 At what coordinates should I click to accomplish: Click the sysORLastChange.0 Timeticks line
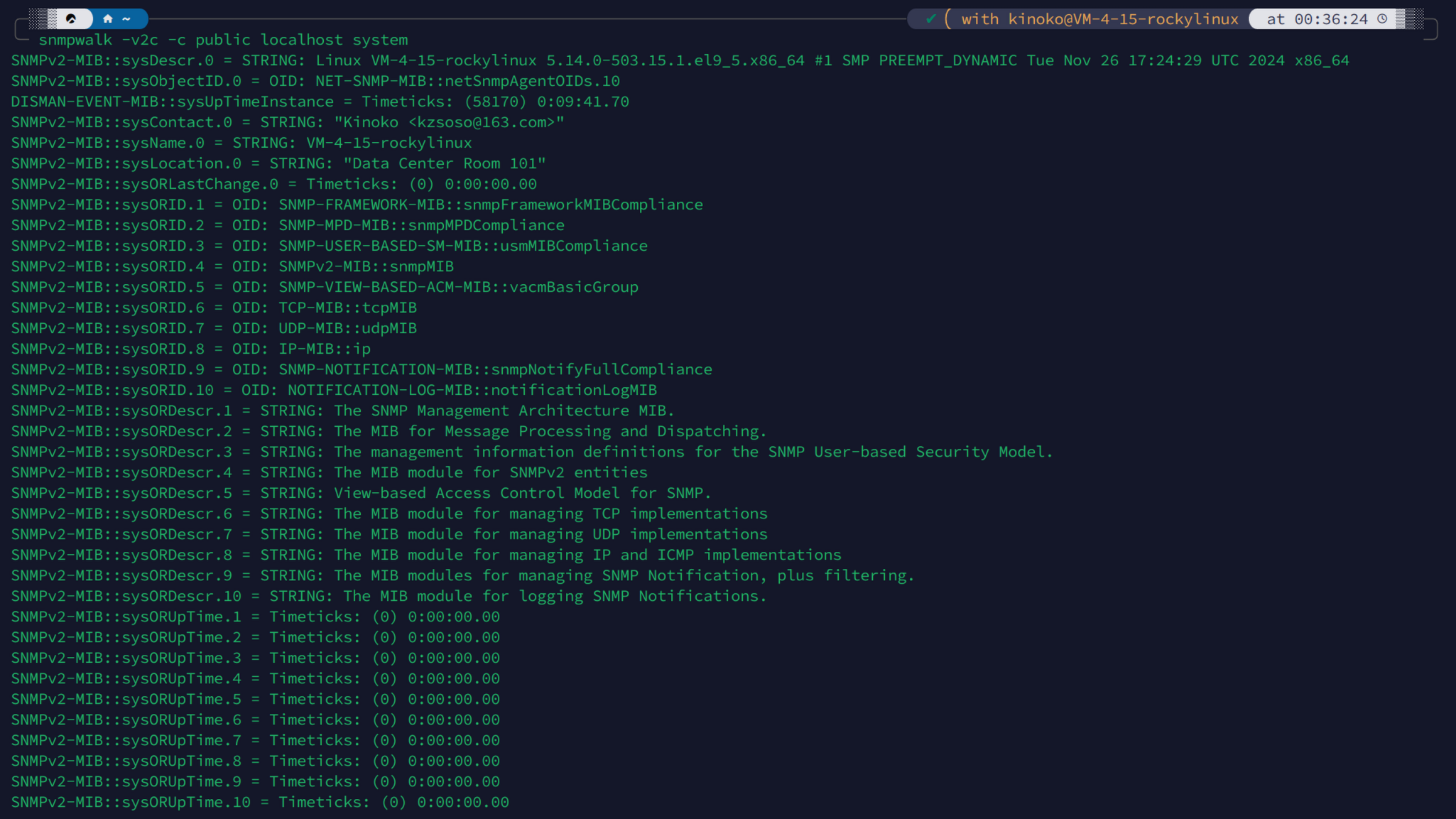[273, 184]
